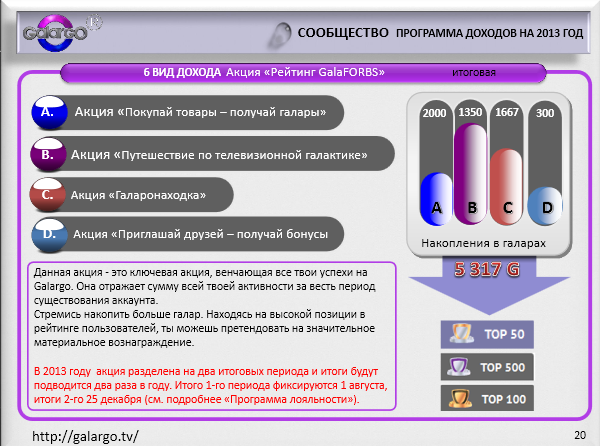Click the purple shield trophy beside TOP 500

click(458, 367)
